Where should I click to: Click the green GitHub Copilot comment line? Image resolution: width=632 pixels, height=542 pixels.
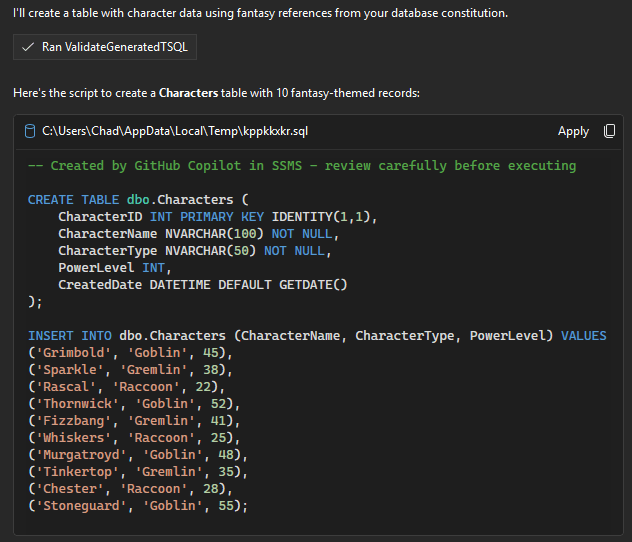[x=302, y=166]
